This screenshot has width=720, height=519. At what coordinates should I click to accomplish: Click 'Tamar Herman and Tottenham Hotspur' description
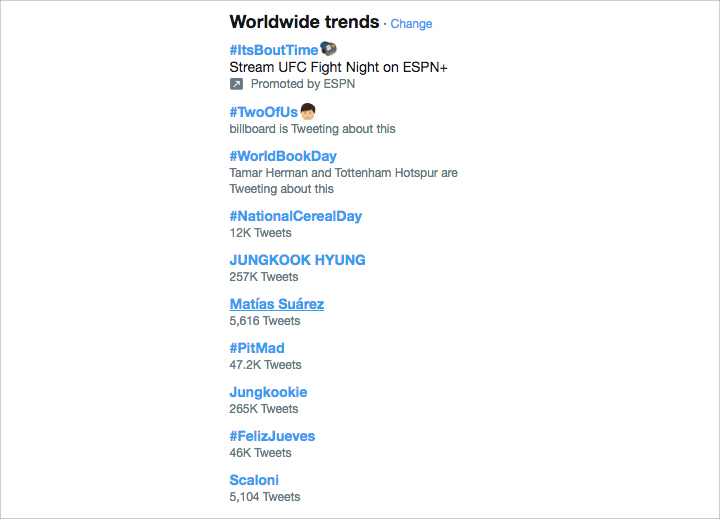tap(343, 181)
